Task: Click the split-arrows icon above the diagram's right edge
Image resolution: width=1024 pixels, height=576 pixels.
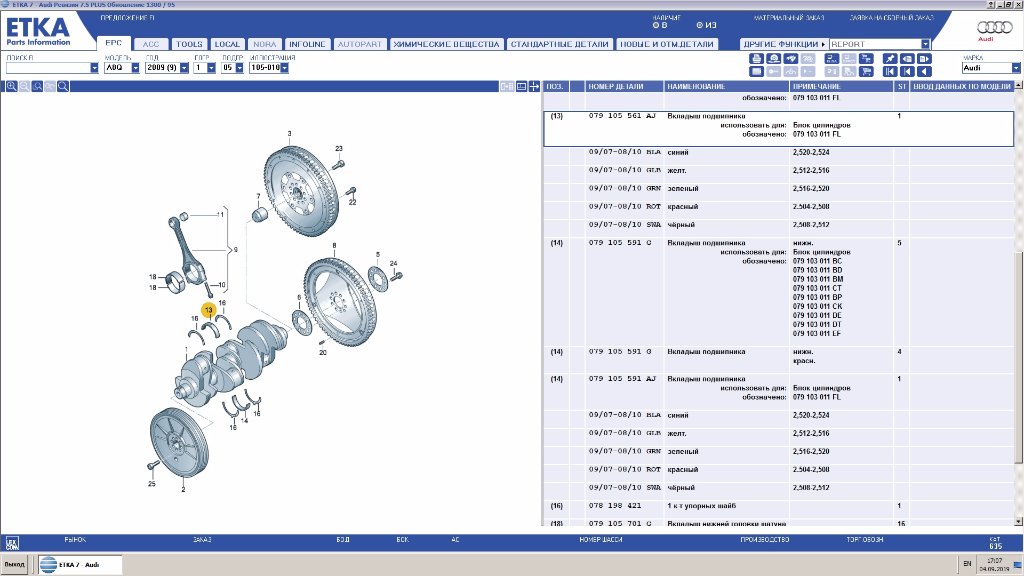Action: pos(535,87)
